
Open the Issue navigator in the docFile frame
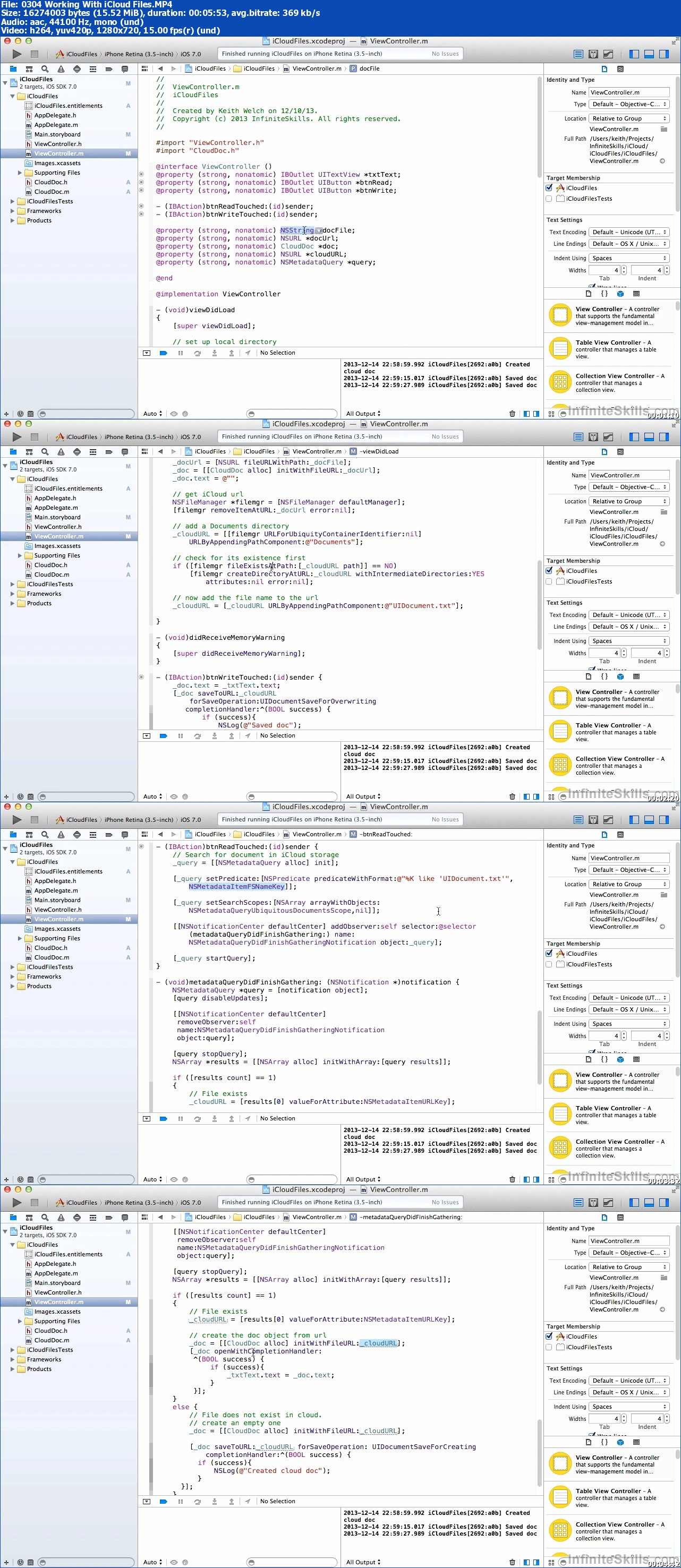pos(61,69)
